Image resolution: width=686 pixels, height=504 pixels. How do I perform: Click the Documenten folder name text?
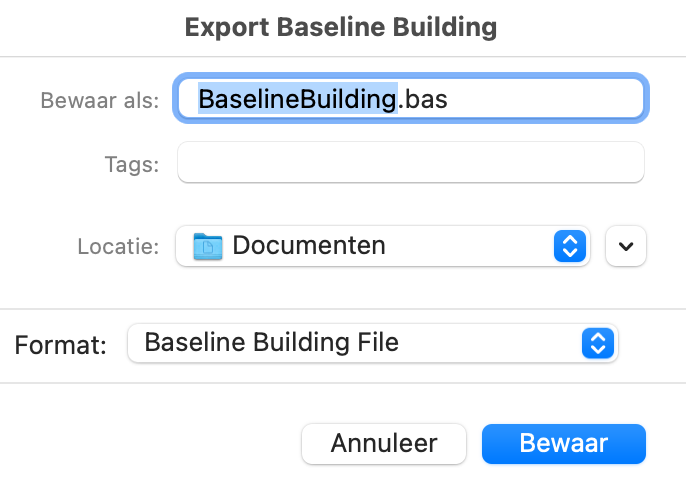click(x=309, y=245)
